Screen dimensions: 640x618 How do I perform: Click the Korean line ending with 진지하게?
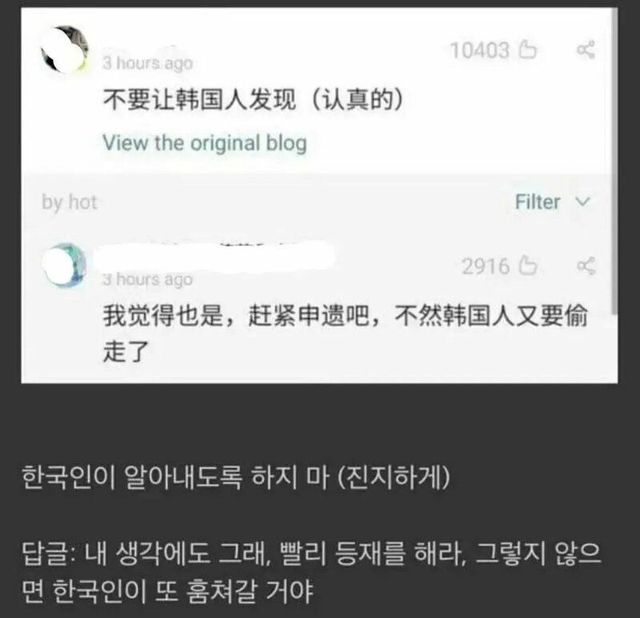pos(236,477)
